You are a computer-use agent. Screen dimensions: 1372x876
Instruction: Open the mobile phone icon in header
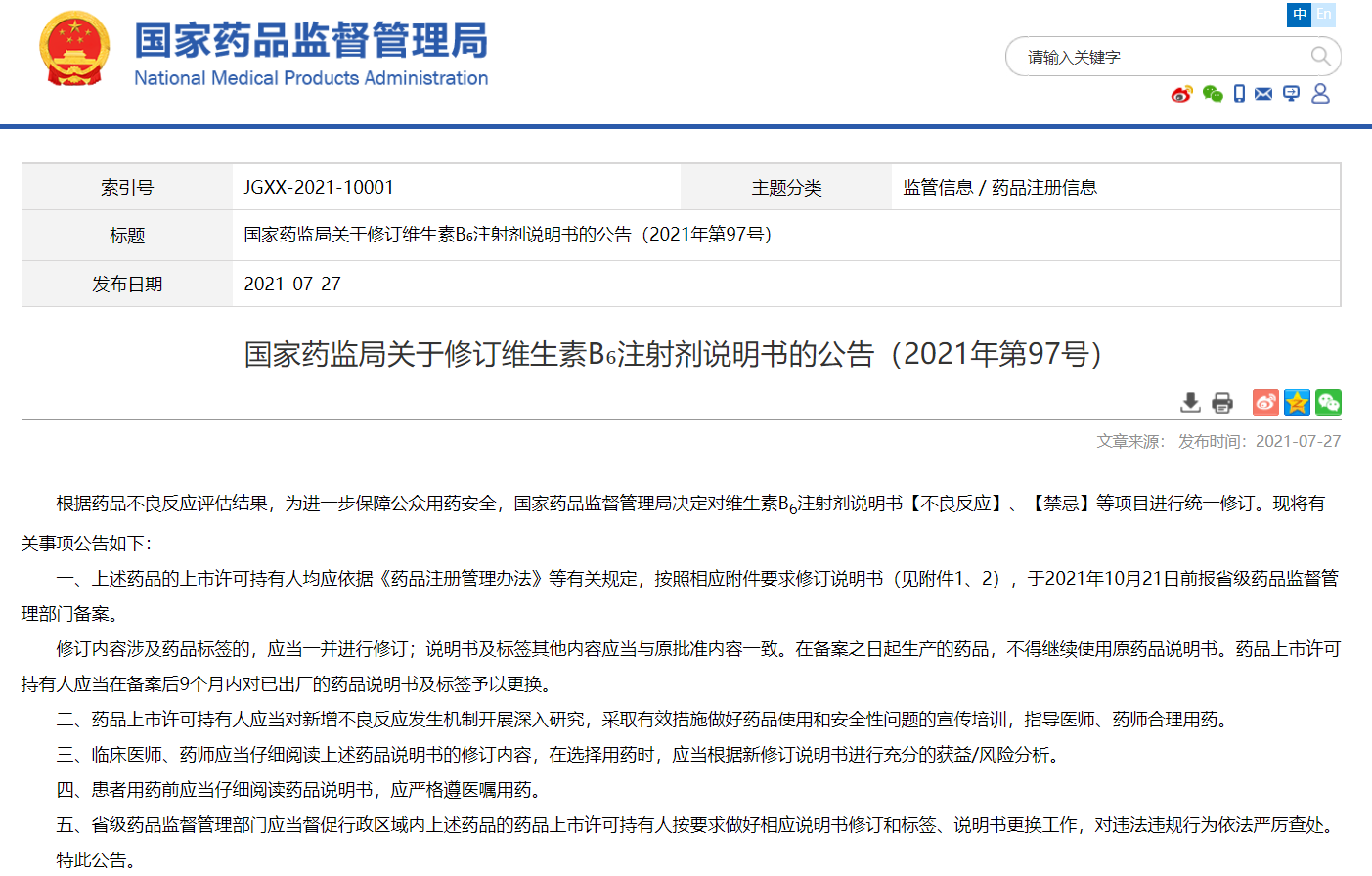1239,94
